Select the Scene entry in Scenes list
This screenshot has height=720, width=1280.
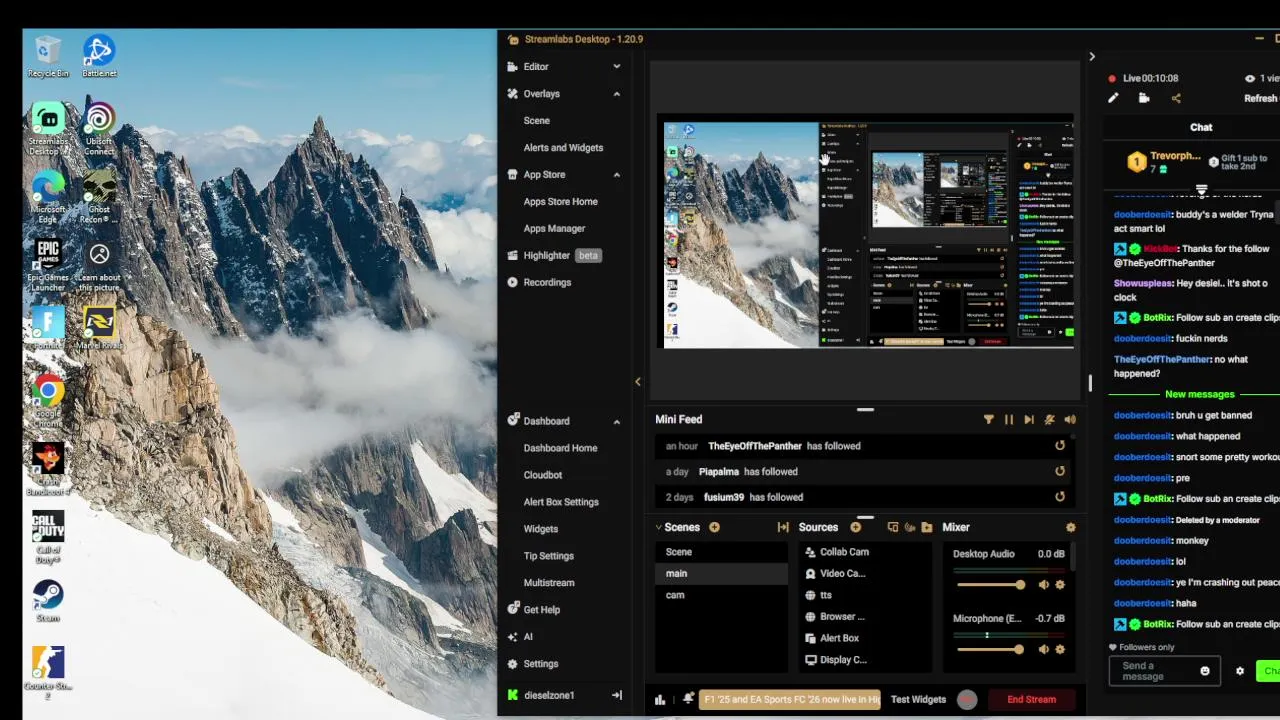click(x=722, y=552)
